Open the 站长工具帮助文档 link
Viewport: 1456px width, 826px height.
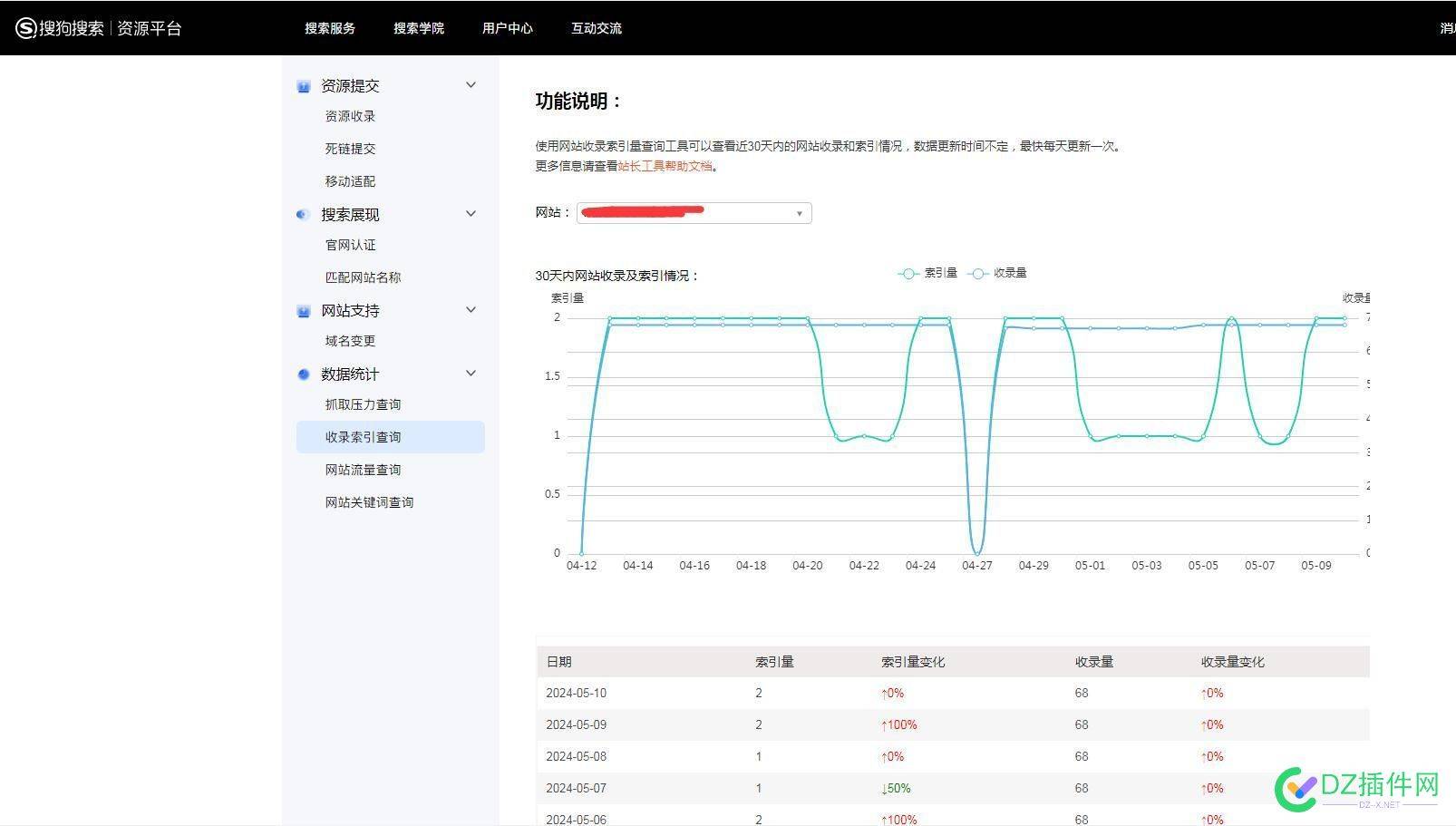pos(665,166)
